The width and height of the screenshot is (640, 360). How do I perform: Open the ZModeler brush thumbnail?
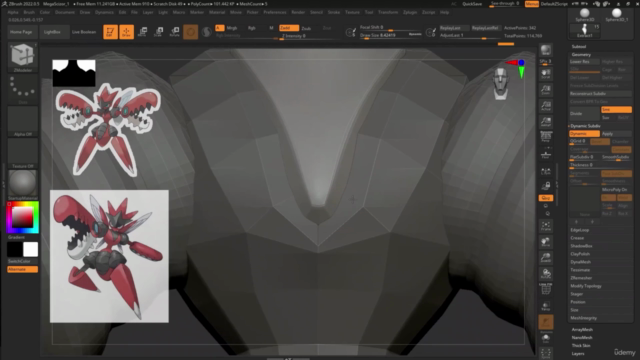pyautogui.click(x=22, y=57)
